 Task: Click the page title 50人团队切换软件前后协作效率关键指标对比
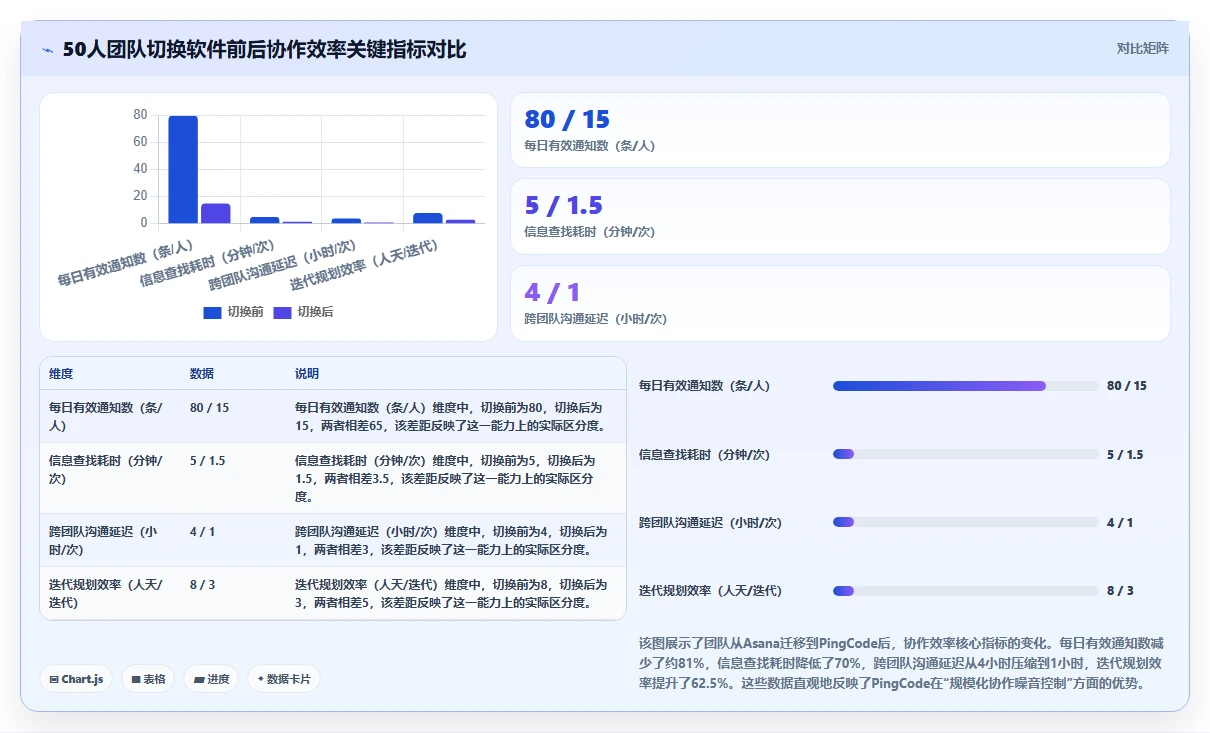click(264, 50)
